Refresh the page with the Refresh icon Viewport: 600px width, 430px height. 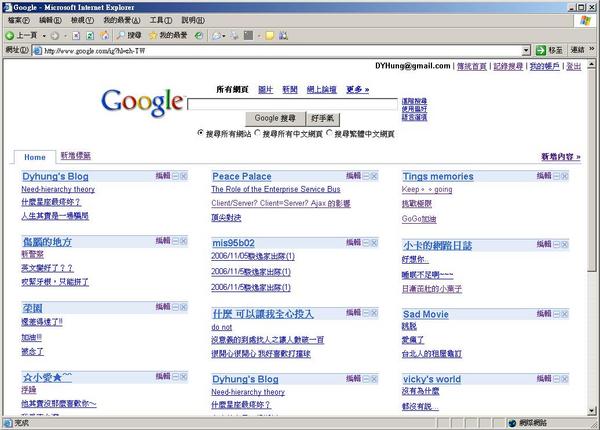pyautogui.click(x=90, y=36)
